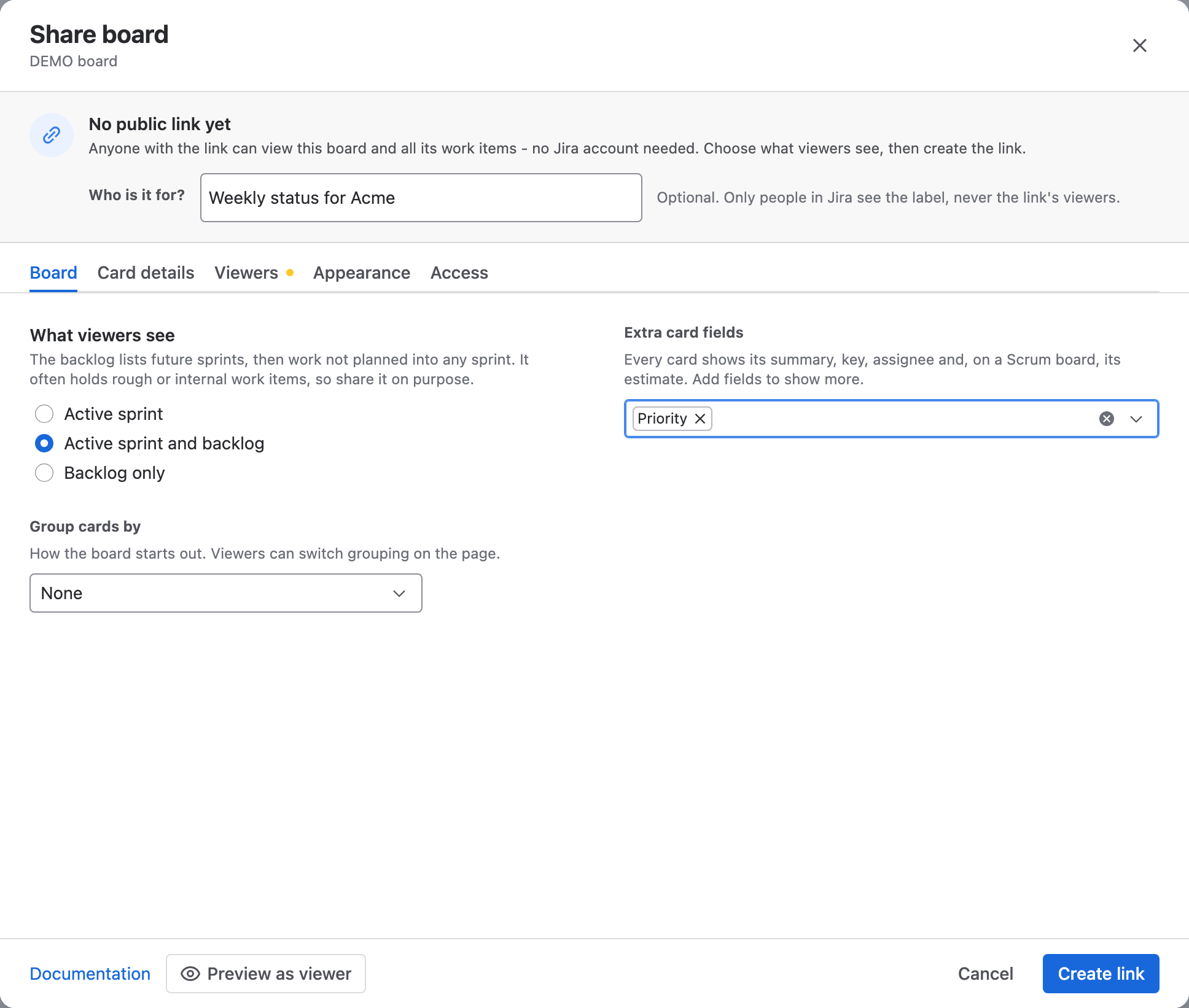Switch to the Access tab

pyautogui.click(x=459, y=273)
